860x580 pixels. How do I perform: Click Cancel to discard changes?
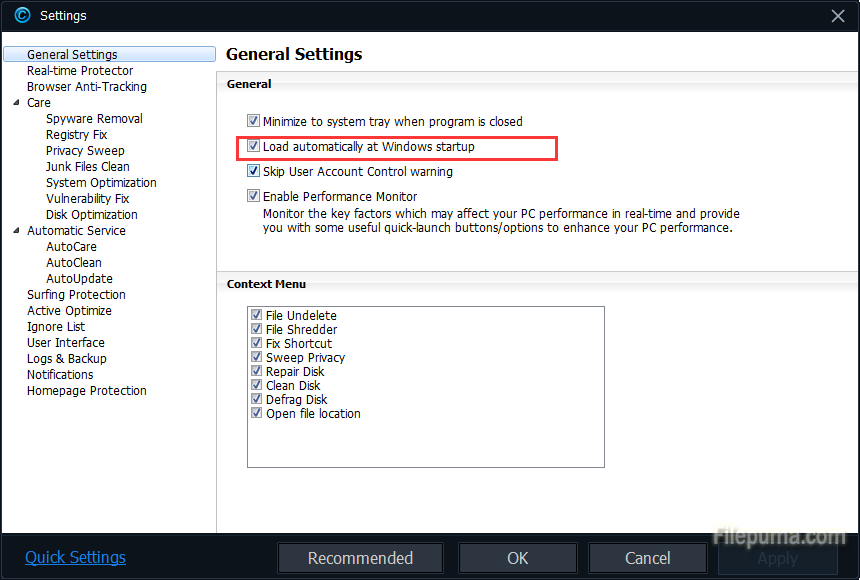(x=647, y=558)
